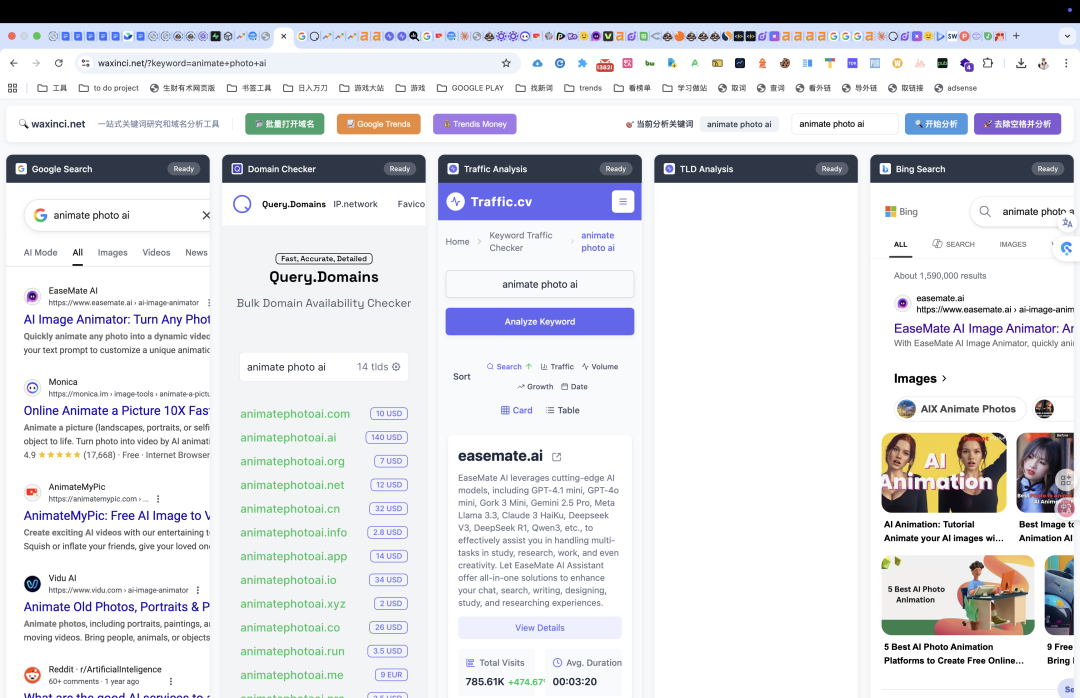Viewport: 1080px width, 698px height.
Task: Open AI Image Animator EaseMate Google result
Action: coord(116,320)
